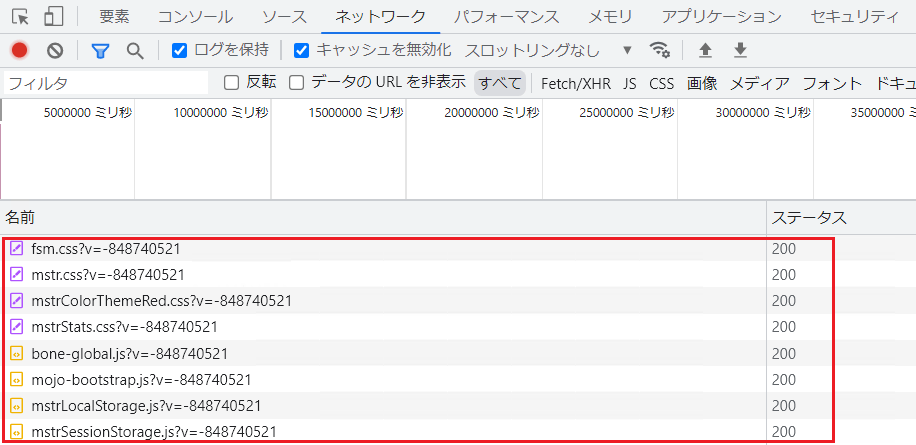Uncheck the キャッシュを無効化 checkbox
916x445 pixels.
click(302, 50)
